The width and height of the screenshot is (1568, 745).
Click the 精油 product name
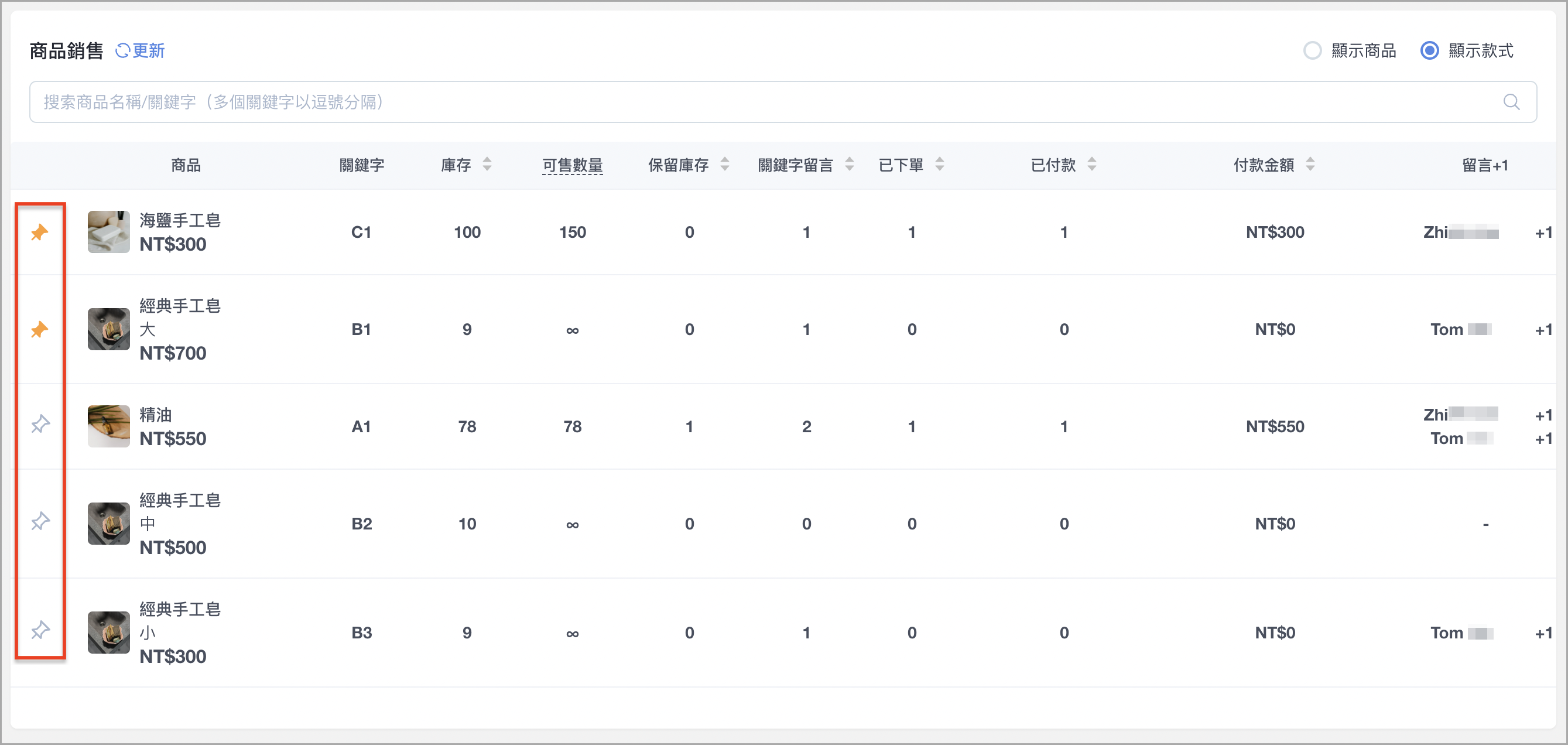pyautogui.click(x=155, y=415)
